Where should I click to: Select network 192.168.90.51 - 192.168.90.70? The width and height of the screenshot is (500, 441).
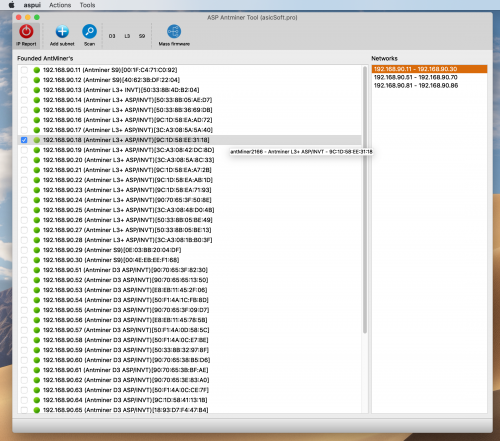[x=429, y=77]
